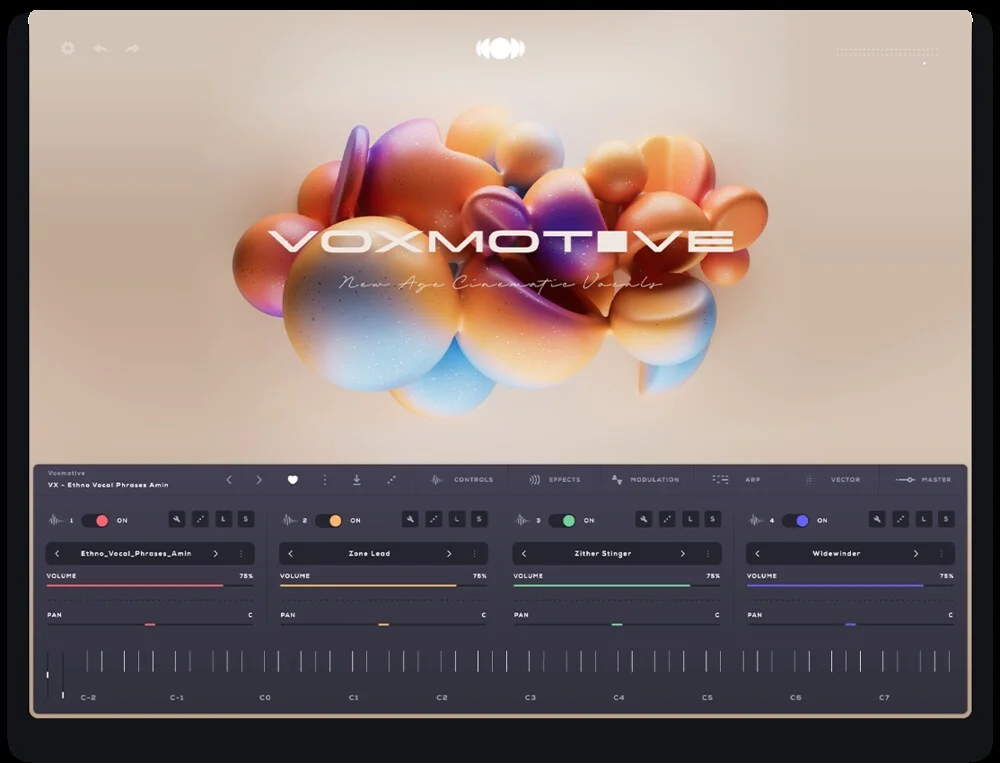Viewport: 1000px width, 763px height.
Task: Select the waveform icon next to channel 3
Action: 520,520
